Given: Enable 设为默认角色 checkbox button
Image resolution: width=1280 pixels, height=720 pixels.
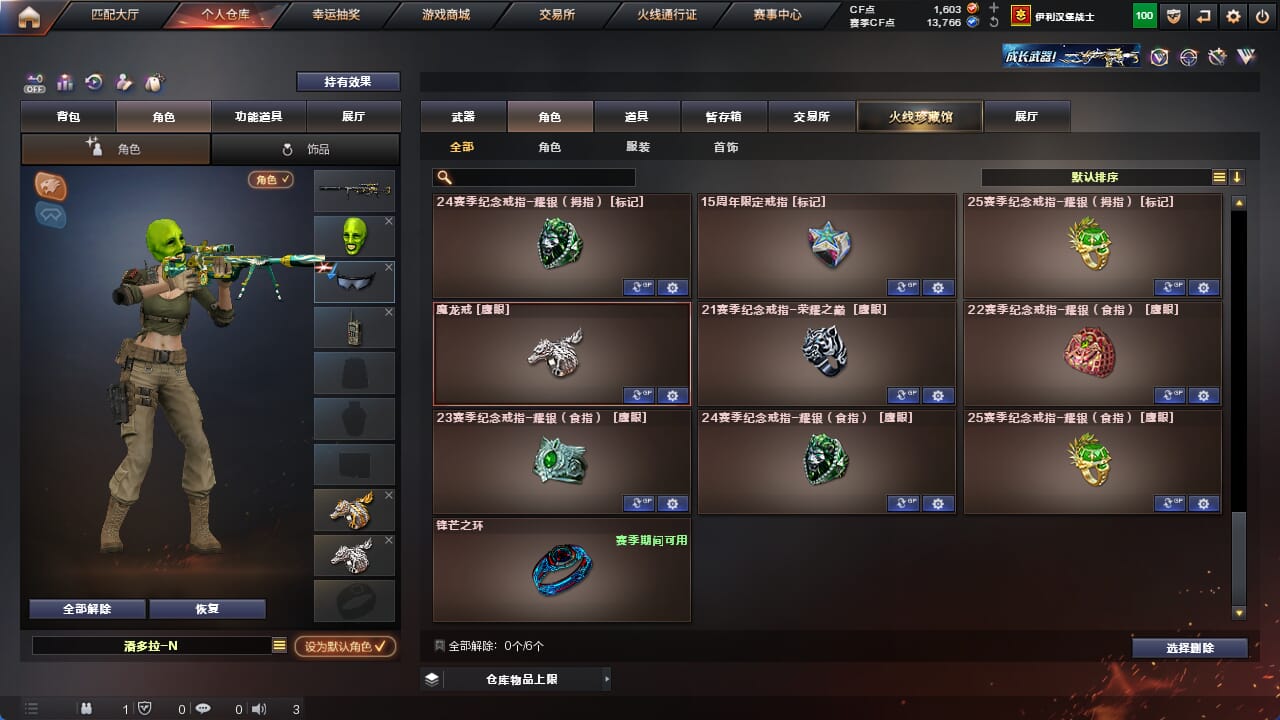Looking at the screenshot, I should pos(345,646).
